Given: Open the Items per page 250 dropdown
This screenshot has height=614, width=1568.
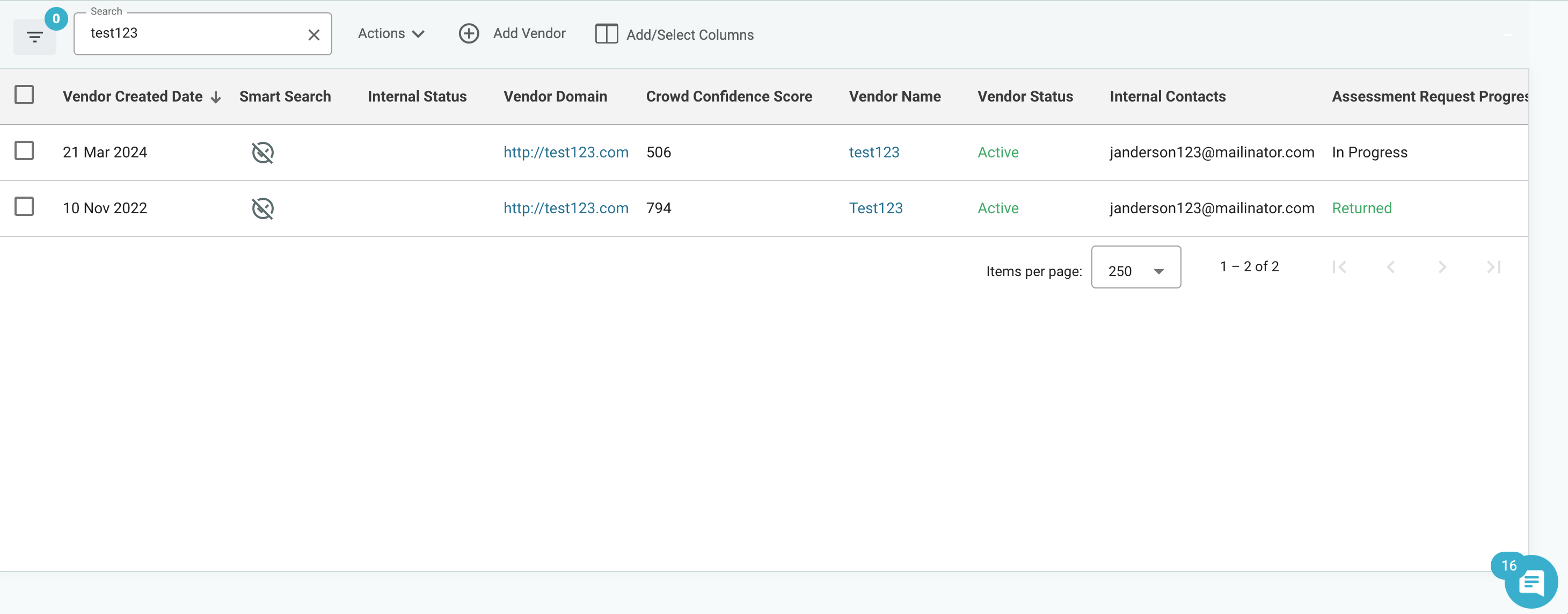Looking at the screenshot, I should [1136, 268].
